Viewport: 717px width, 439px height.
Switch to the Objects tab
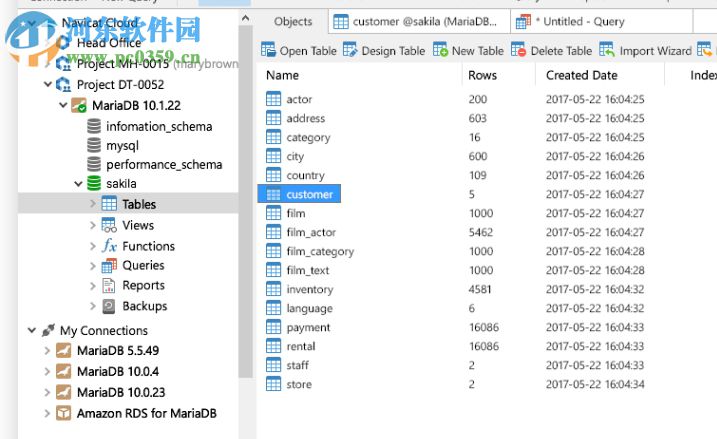293,21
